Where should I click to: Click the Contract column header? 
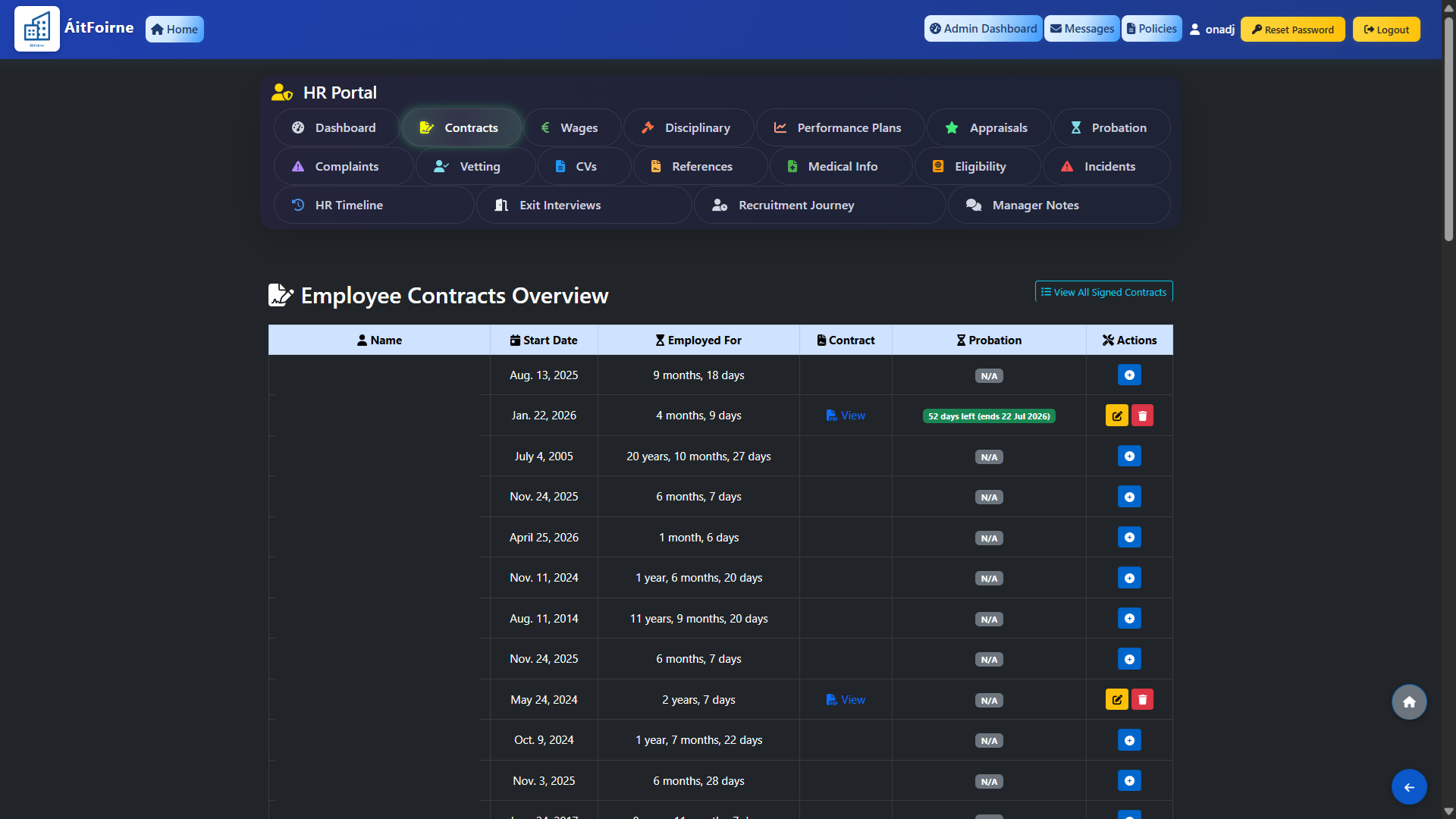(x=846, y=340)
